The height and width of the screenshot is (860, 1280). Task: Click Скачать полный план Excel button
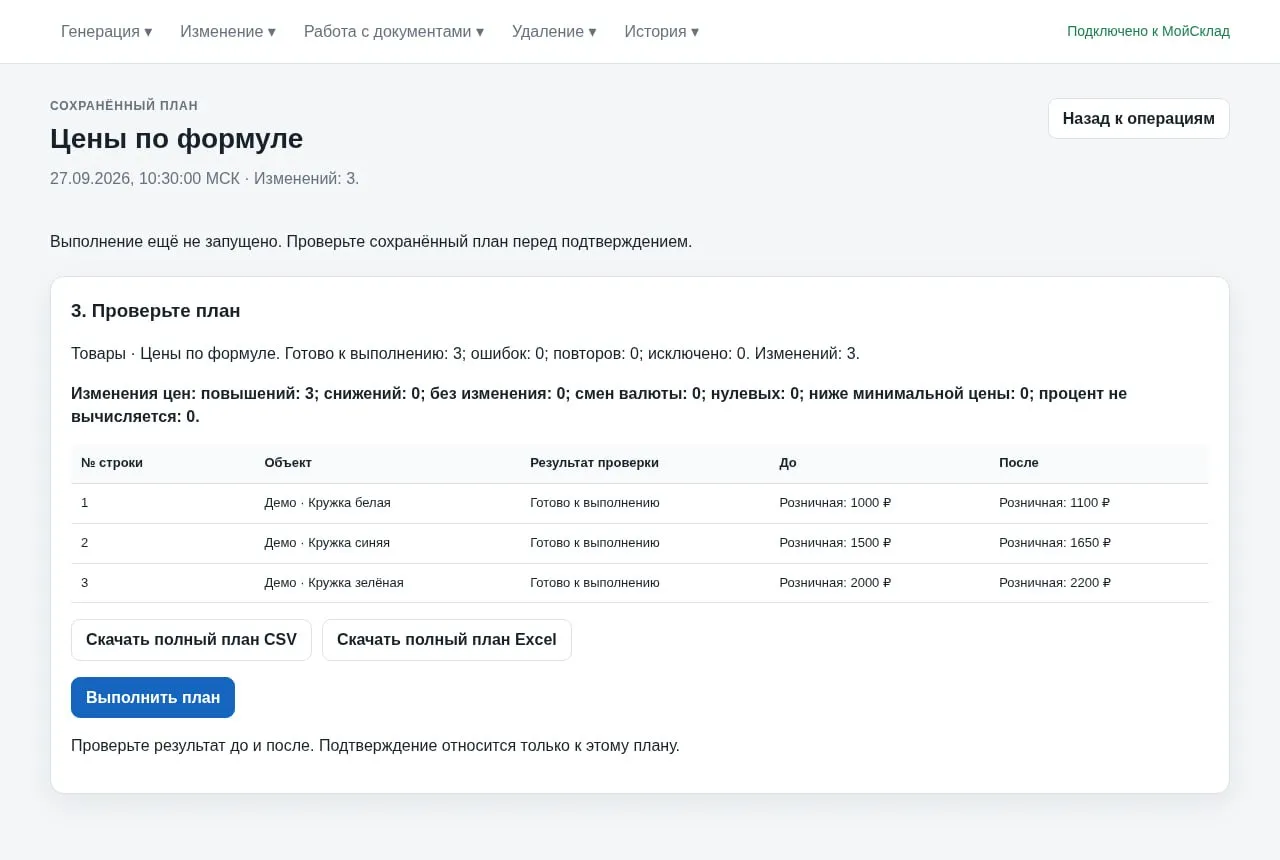pyautogui.click(x=447, y=640)
